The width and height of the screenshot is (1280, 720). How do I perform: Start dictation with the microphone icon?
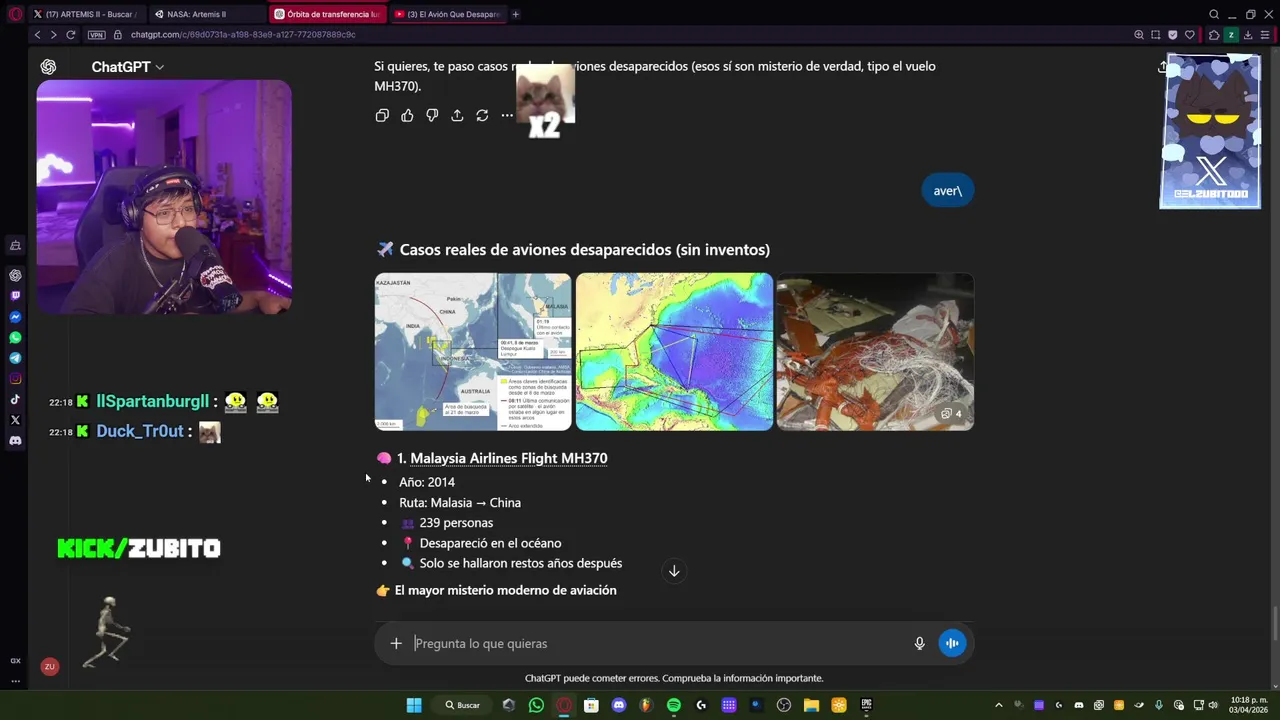(919, 643)
